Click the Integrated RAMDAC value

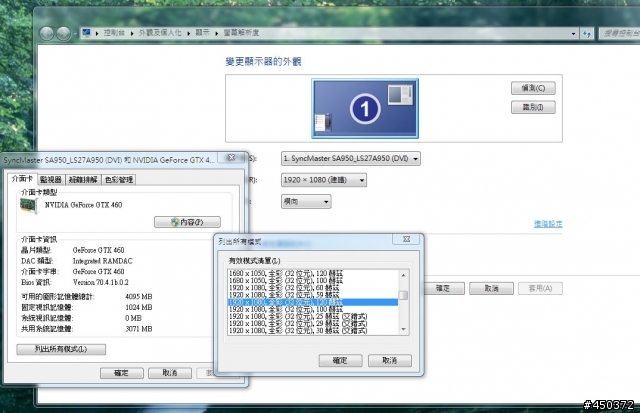tap(102, 261)
